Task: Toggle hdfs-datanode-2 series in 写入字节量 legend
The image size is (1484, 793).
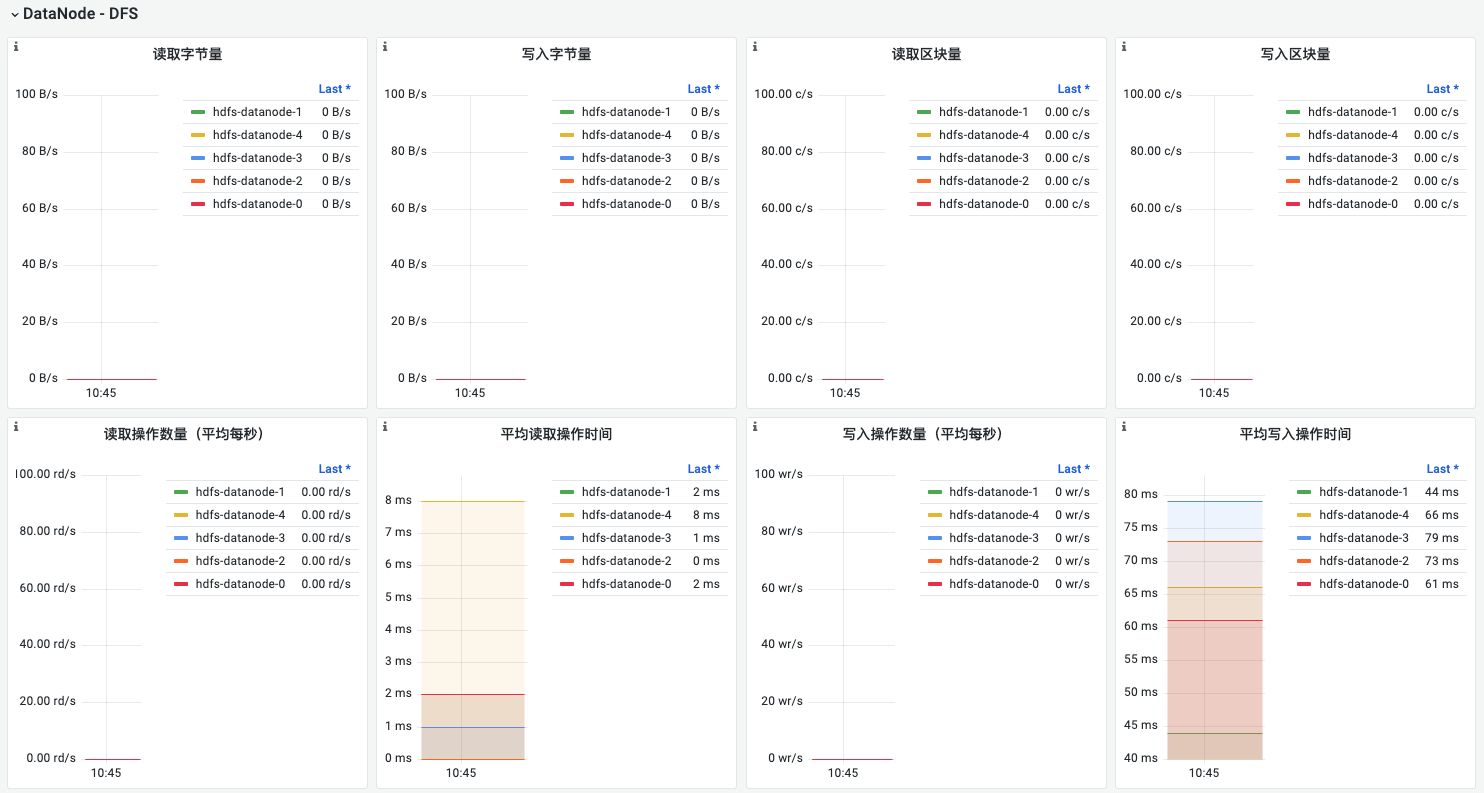Action: [626, 181]
